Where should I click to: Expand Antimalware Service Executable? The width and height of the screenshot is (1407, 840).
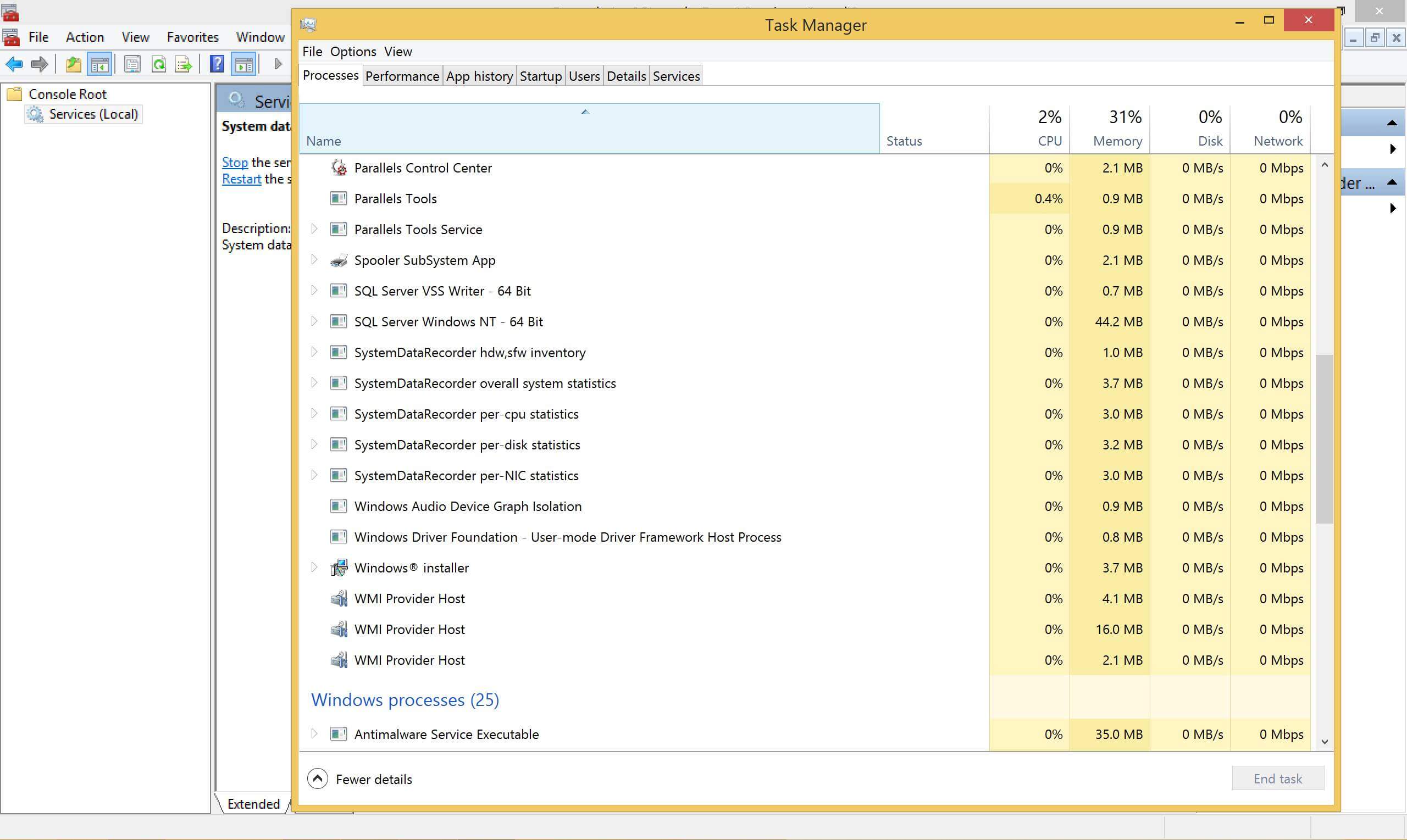tap(314, 733)
